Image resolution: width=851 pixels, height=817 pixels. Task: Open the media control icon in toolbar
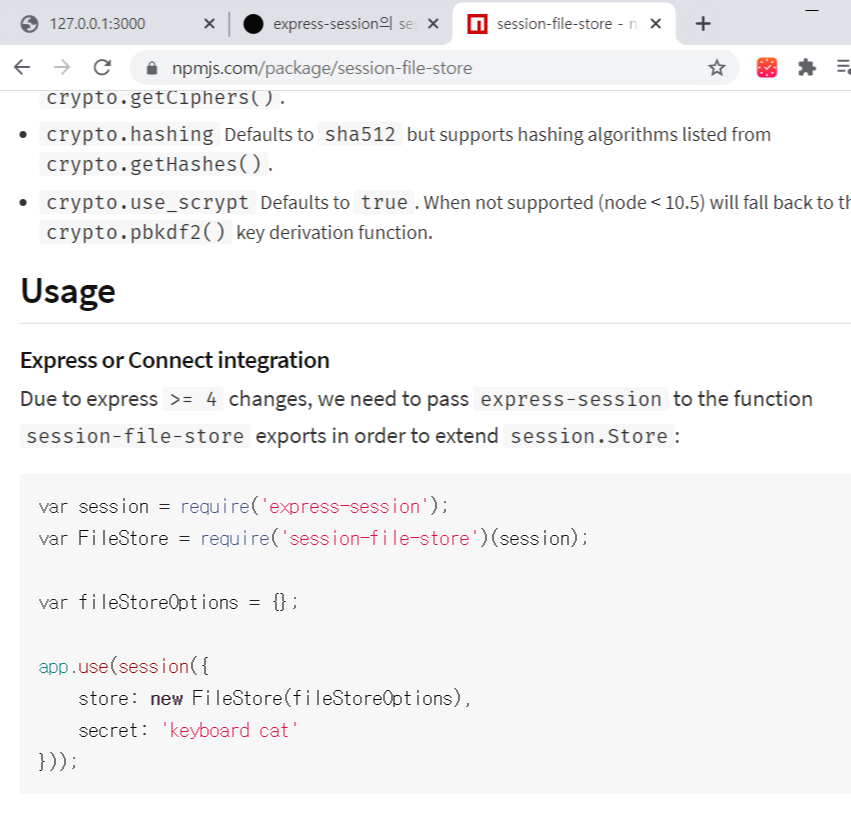pyautogui.click(x=843, y=68)
